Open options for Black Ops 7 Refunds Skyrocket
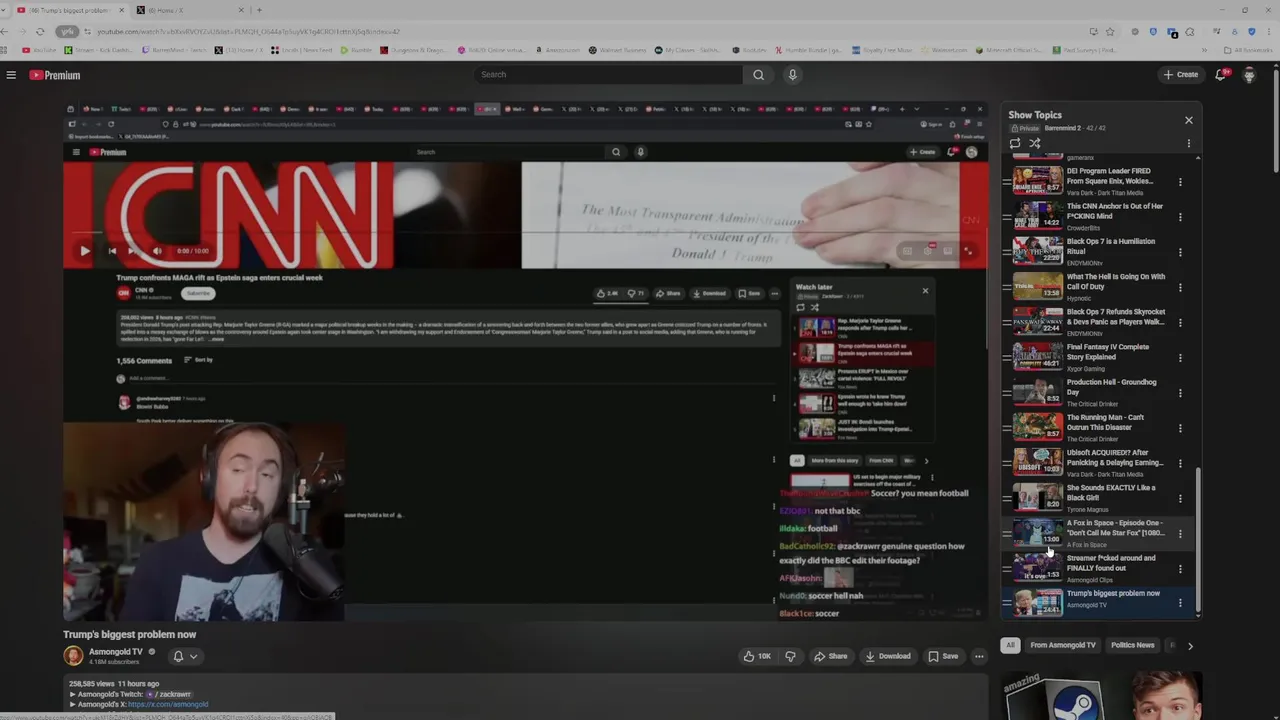 pos(1180,322)
